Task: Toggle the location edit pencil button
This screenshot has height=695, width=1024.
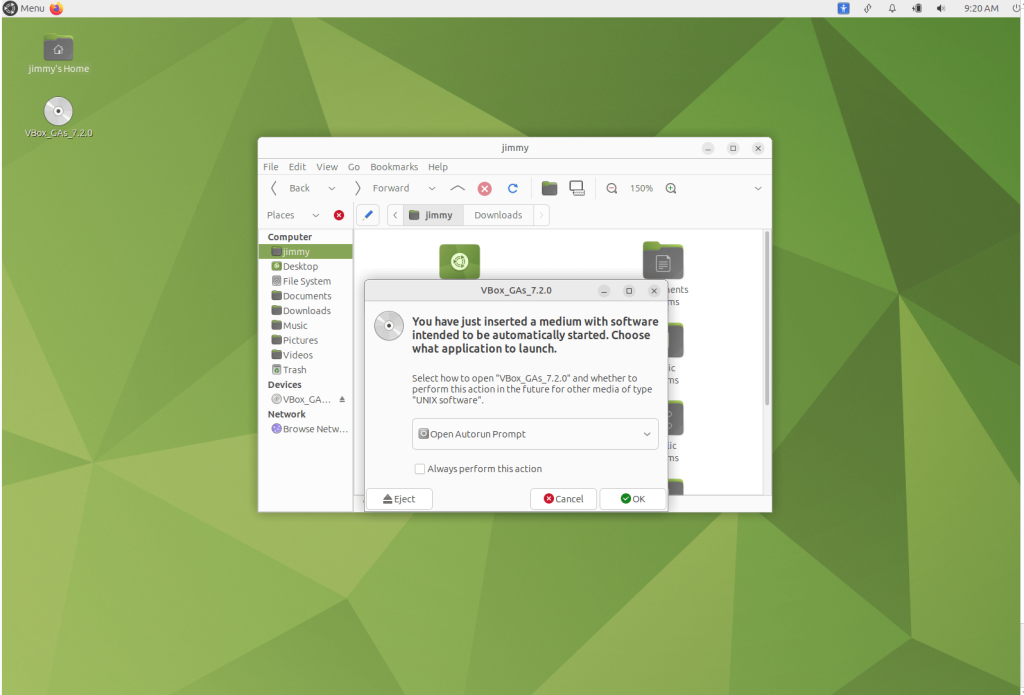Action: click(368, 215)
